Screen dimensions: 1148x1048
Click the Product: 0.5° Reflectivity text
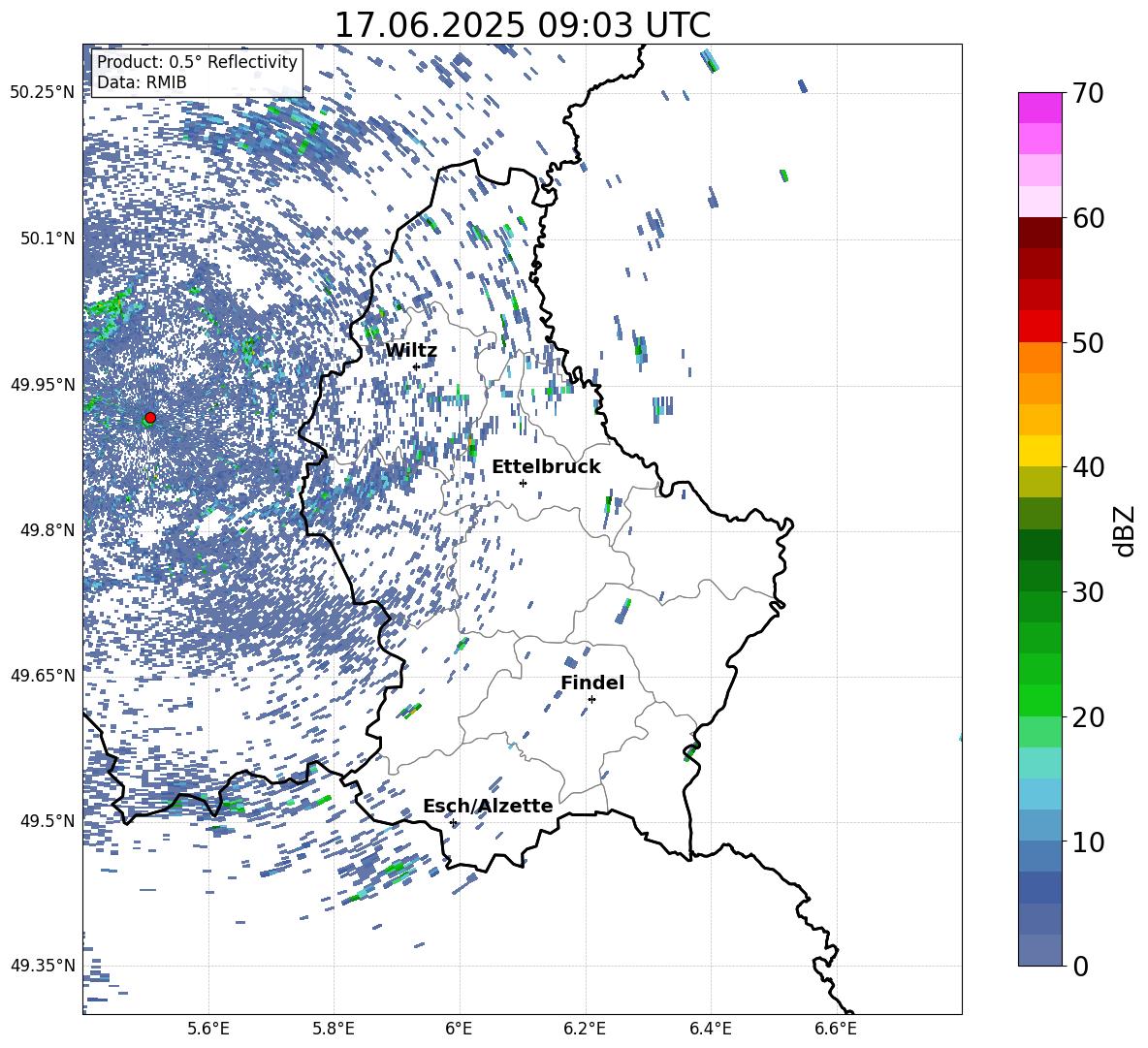197,61
